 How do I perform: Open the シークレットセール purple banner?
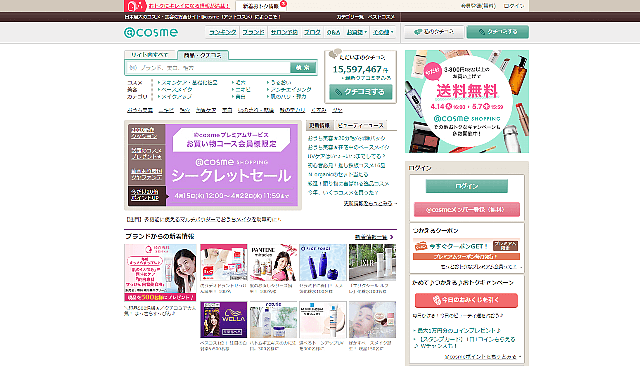pyautogui.click(x=231, y=165)
